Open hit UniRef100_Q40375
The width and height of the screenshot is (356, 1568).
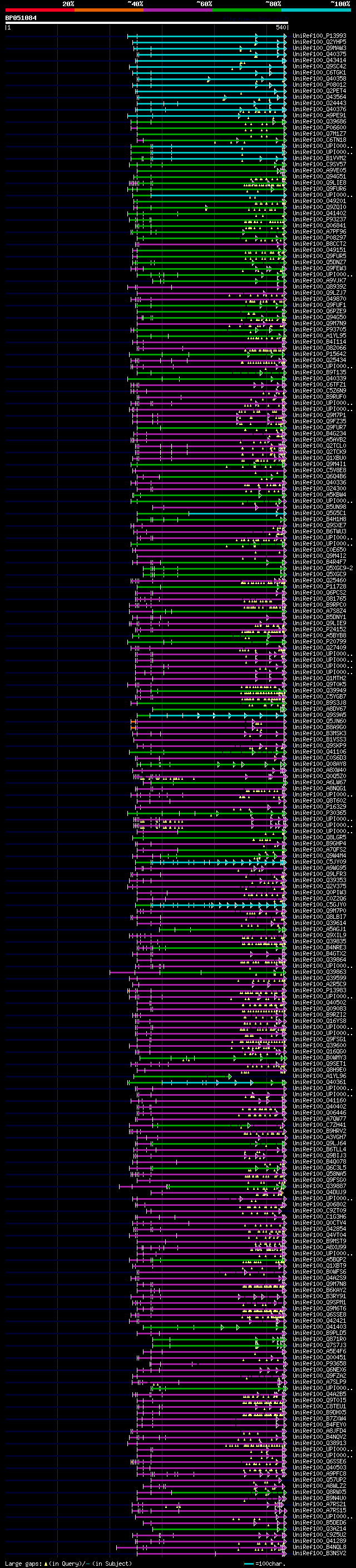(x=319, y=54)
